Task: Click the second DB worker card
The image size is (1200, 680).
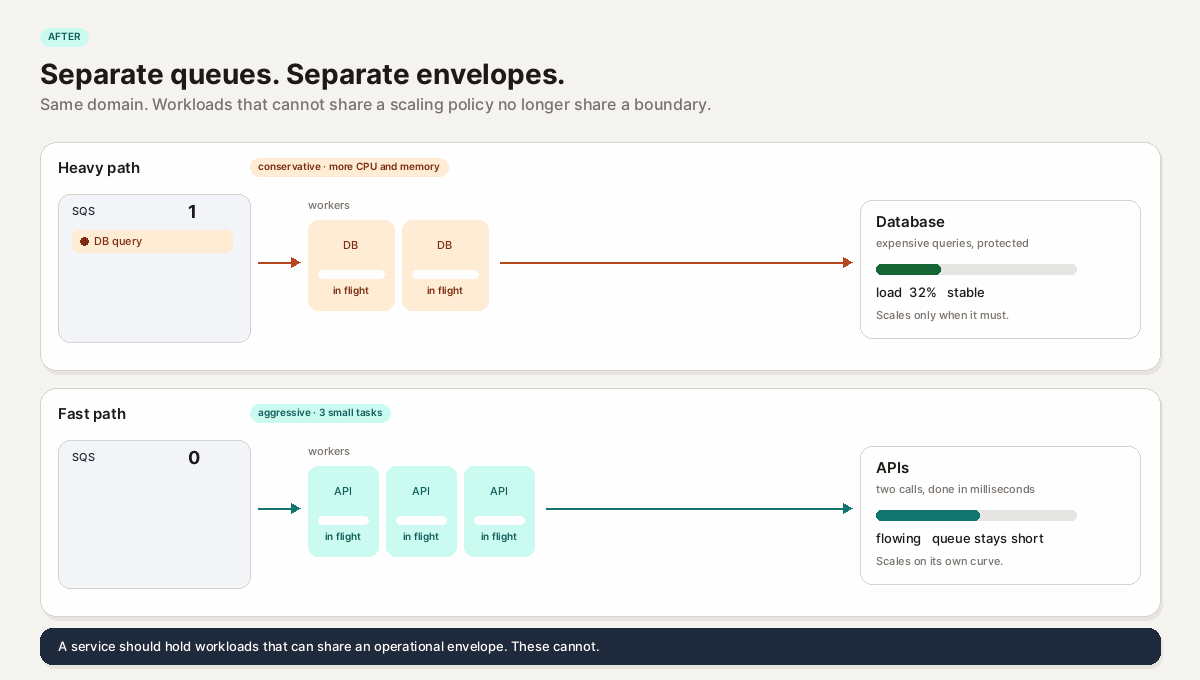Action: (x=445, y=265)
